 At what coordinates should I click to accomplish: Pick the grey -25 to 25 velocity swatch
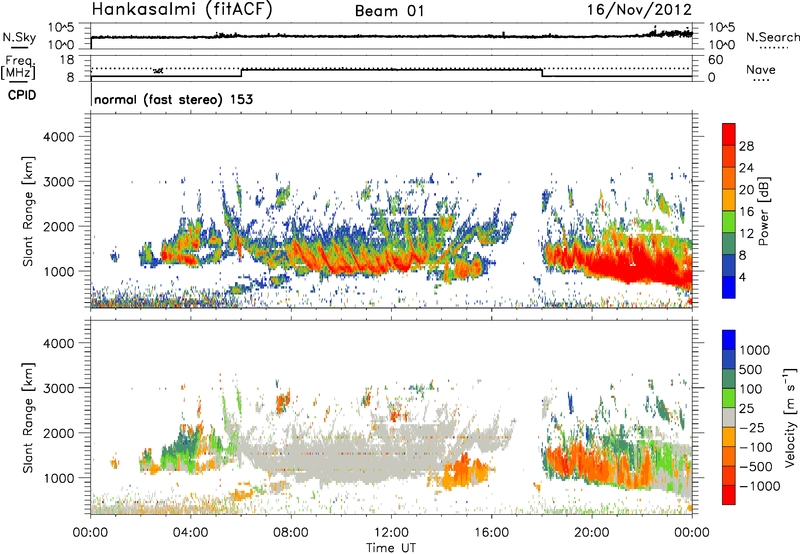pos(729,417)
